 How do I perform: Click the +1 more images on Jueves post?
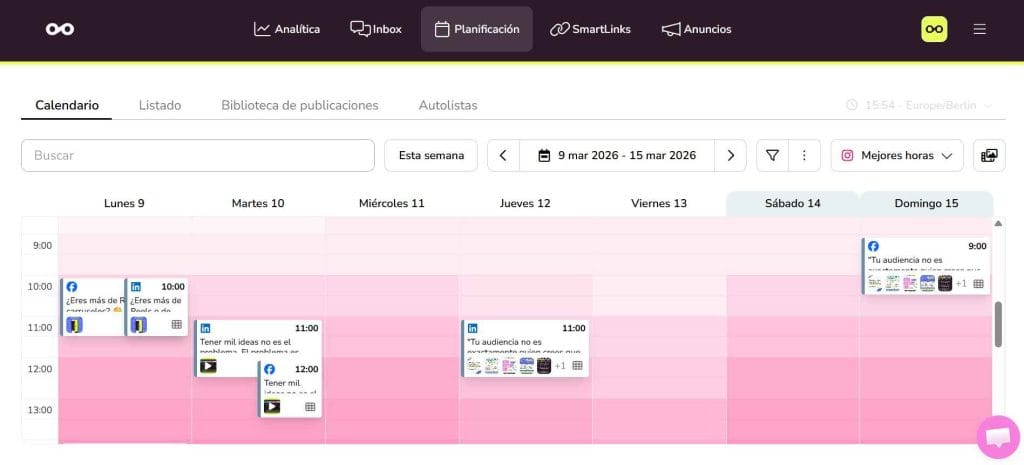pos(560,366)
